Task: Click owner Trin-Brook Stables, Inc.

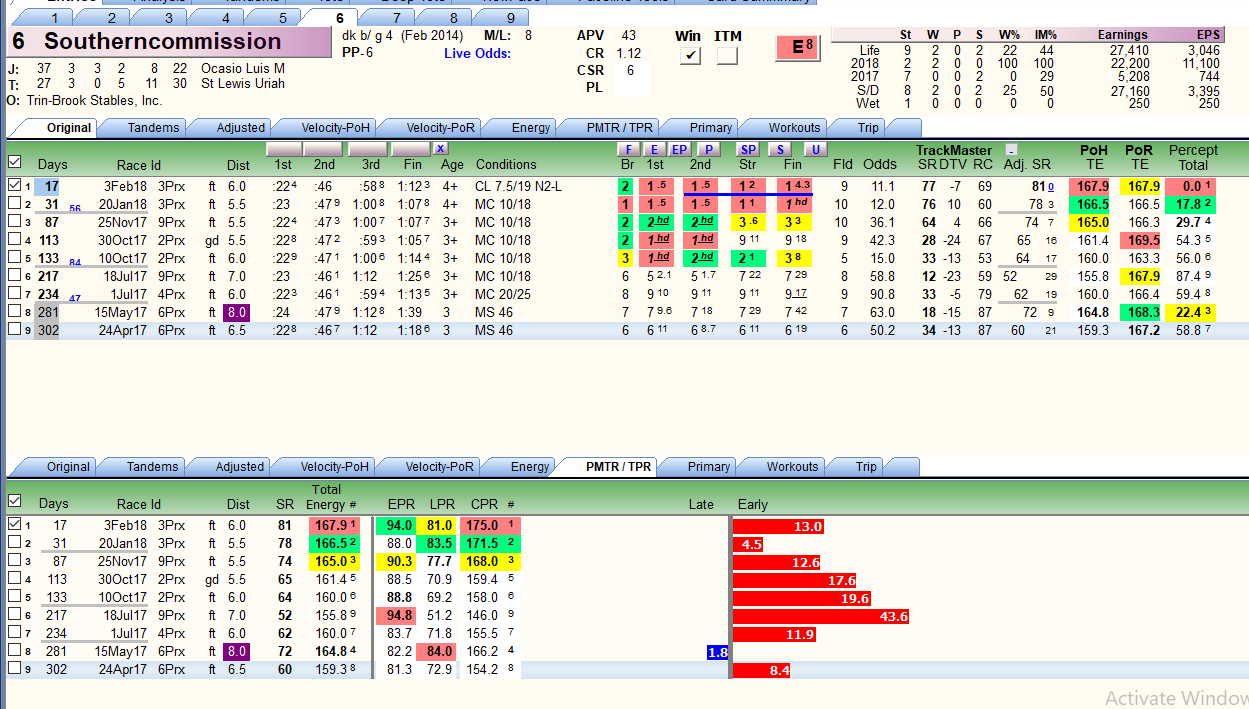Action: [x=93, y=100]
